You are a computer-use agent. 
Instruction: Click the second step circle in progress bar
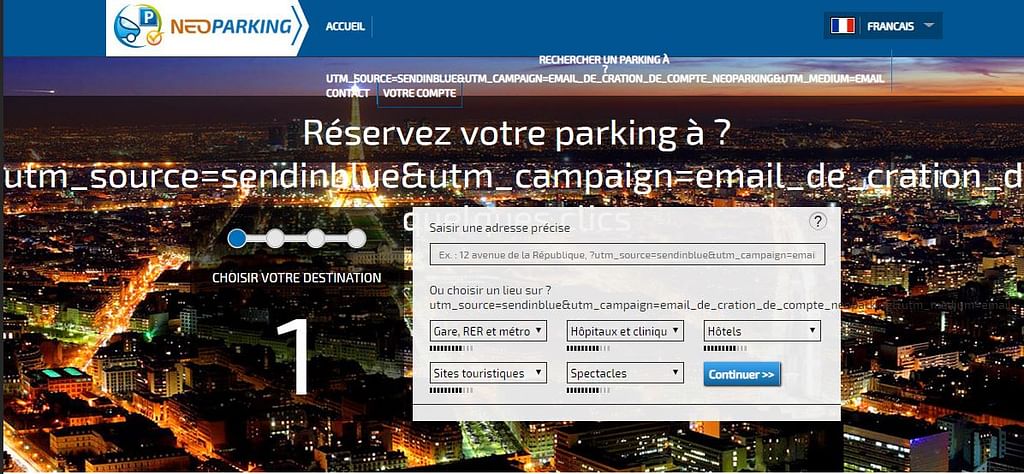pos(275,238)
